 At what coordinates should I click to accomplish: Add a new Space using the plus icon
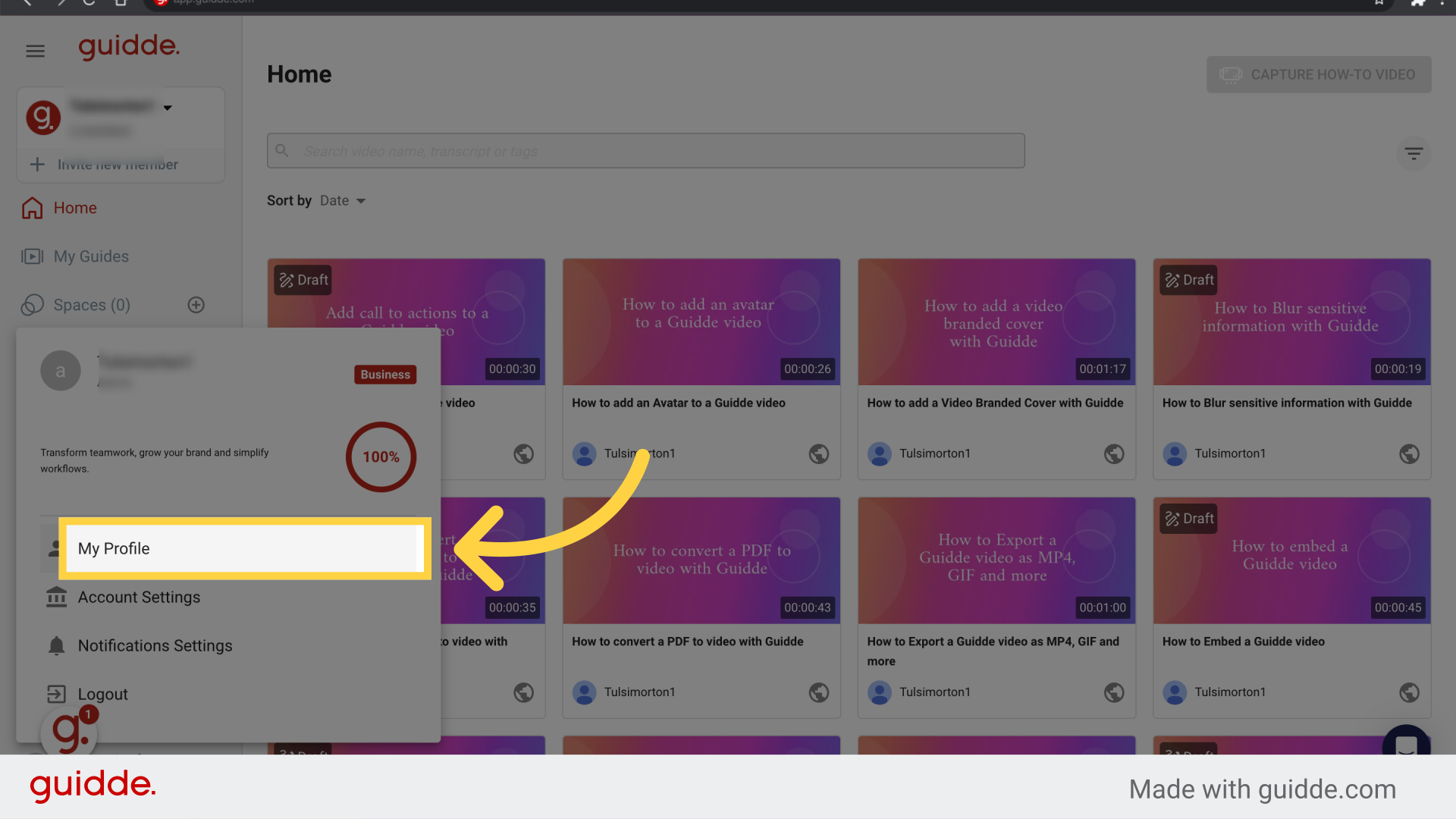[x=196, y=305]
